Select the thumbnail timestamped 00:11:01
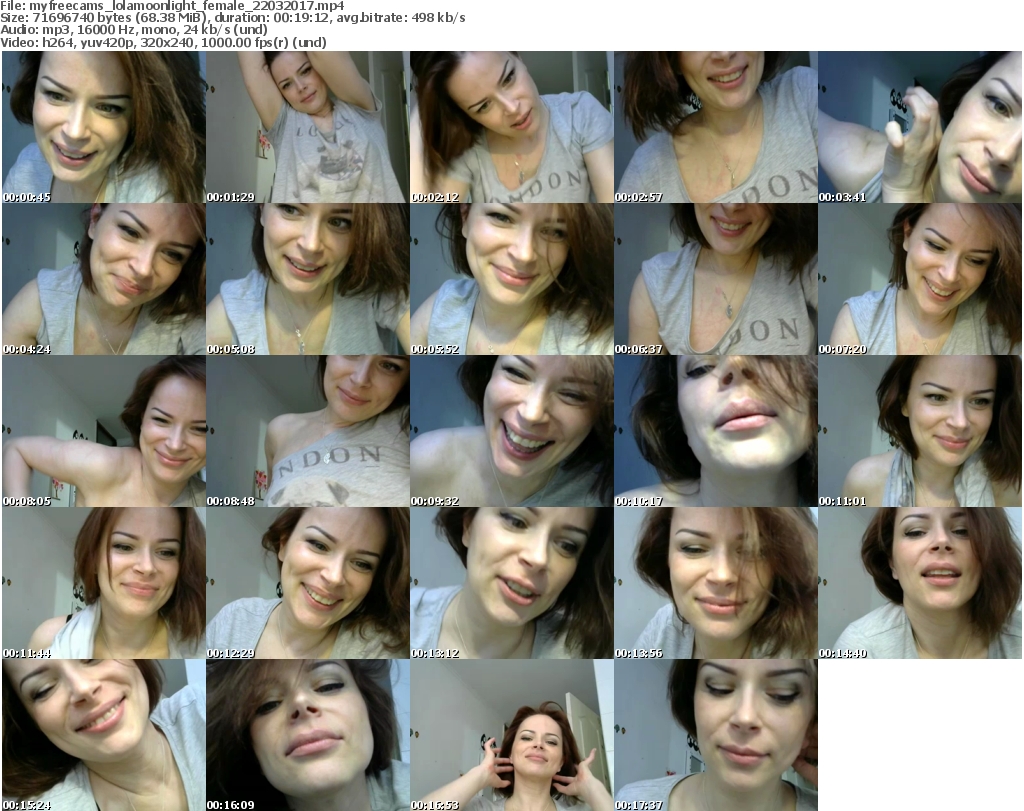1024x811 pixels. [920, 431]
